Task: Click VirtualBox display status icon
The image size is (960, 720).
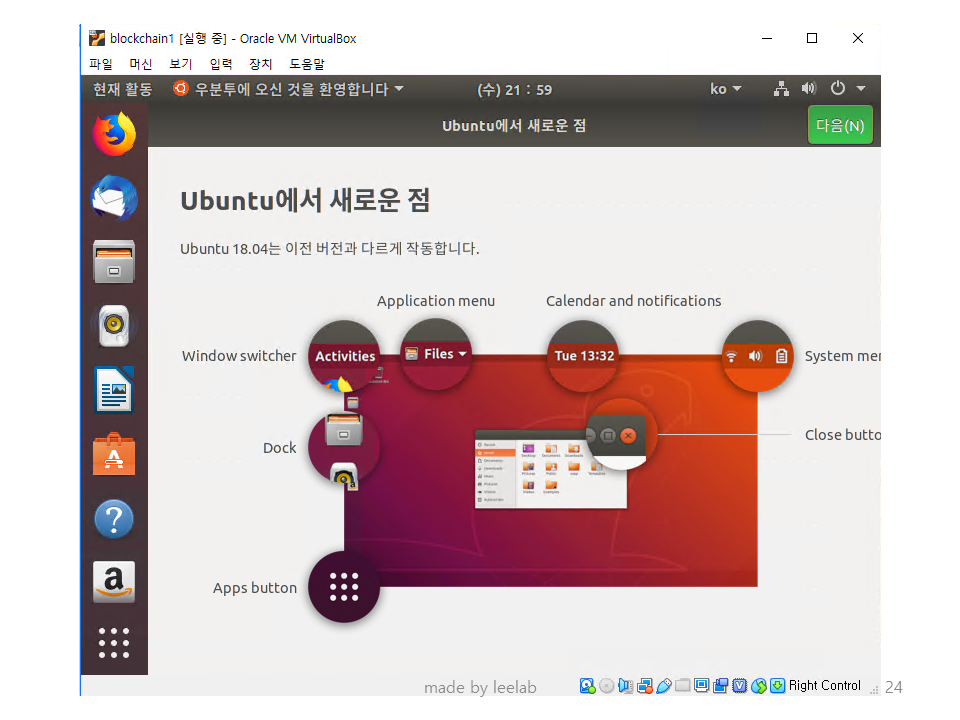Action: 702,686
